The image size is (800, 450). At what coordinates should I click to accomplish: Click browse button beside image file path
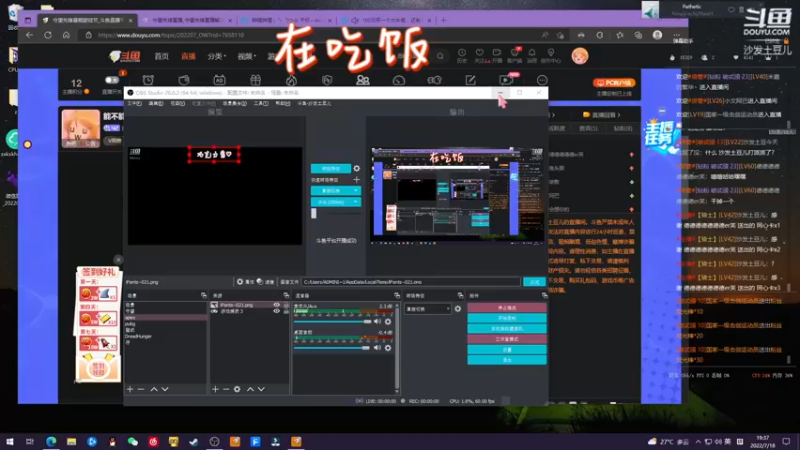pos(534,282)
